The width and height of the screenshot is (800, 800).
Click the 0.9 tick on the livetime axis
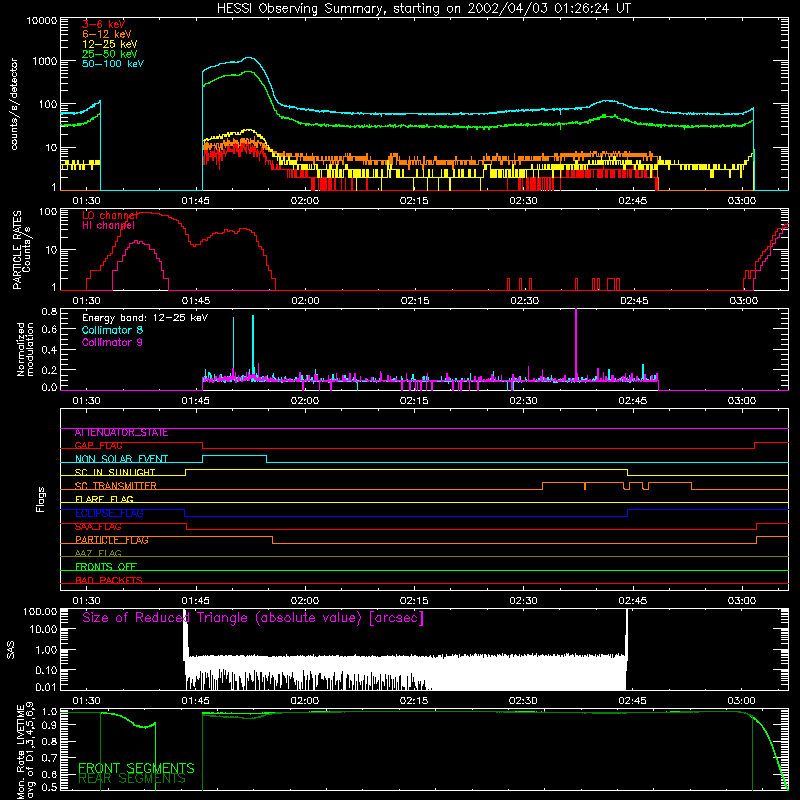(50, 726)
